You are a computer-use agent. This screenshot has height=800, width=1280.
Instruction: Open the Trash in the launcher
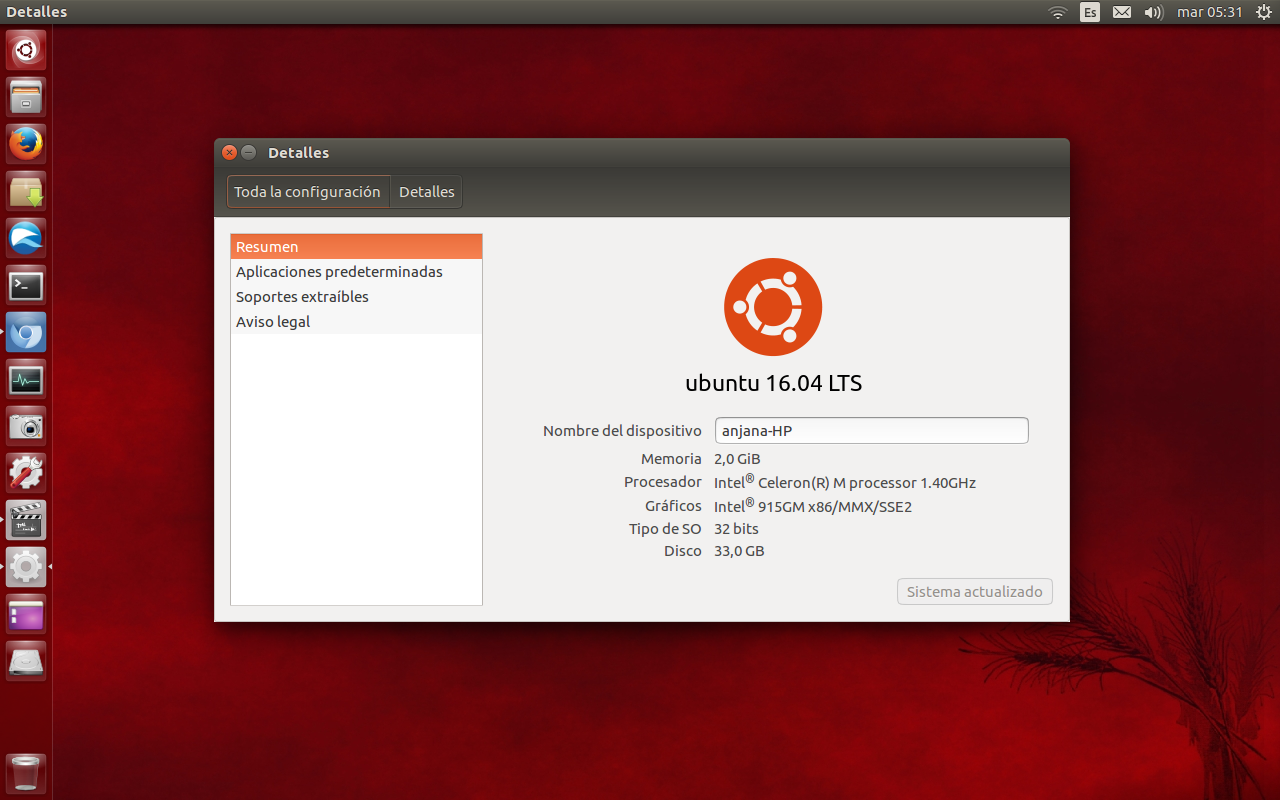click(x=26, y=773)
